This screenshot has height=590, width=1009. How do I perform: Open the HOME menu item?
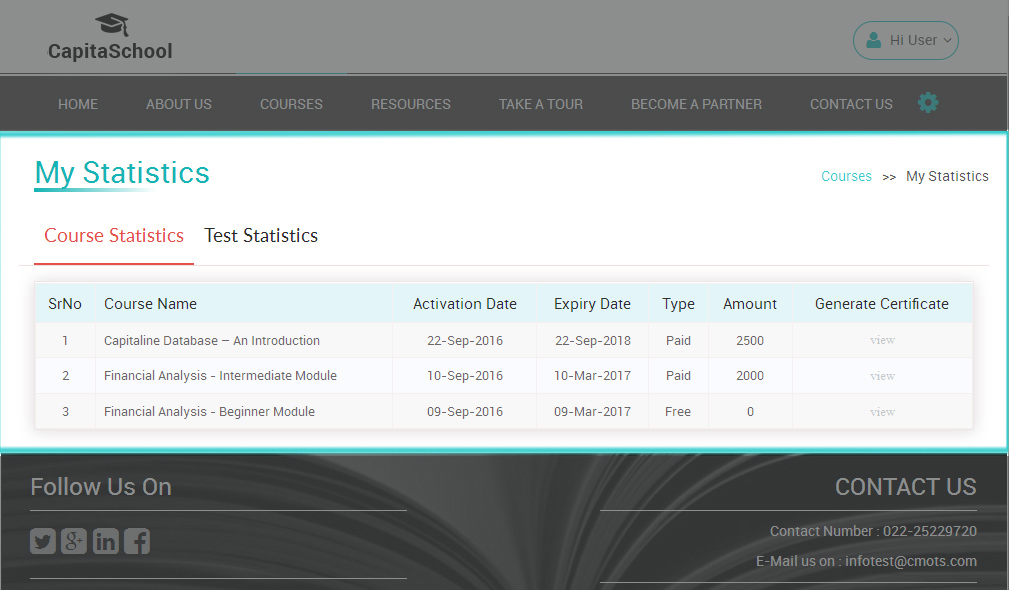[77, 103]
